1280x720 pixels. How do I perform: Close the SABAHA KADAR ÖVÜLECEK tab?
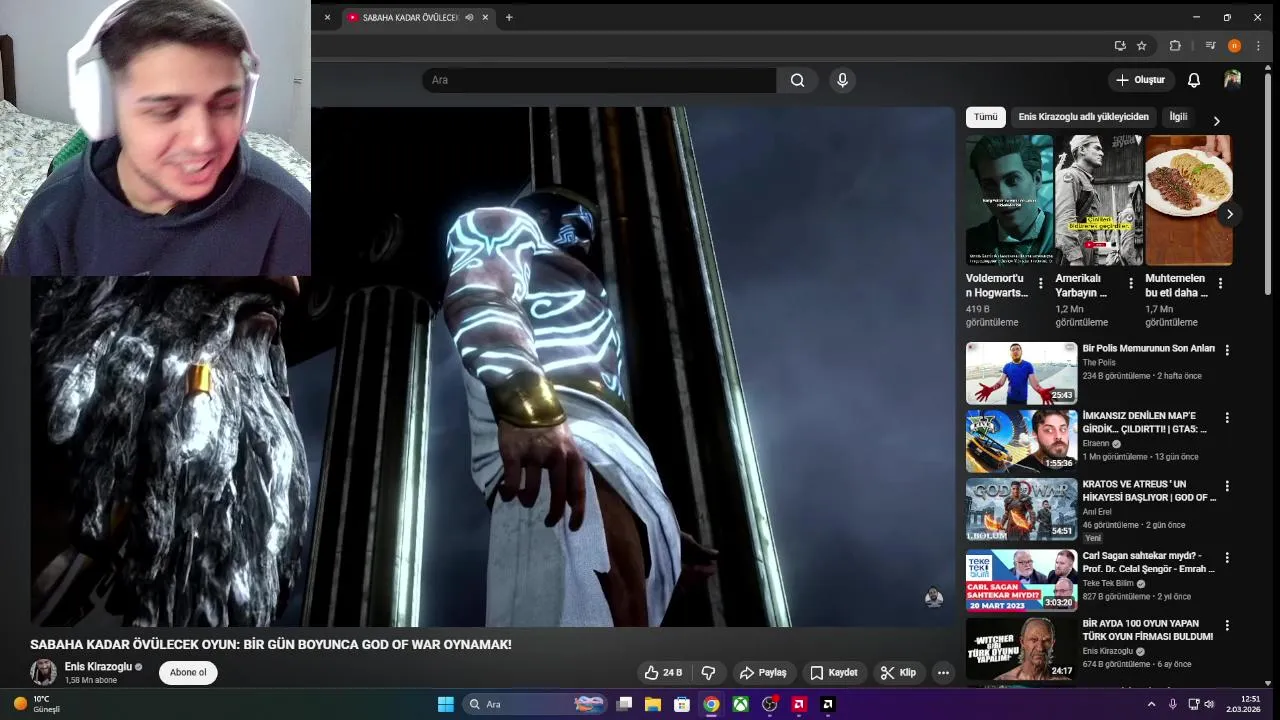point(485,17)
